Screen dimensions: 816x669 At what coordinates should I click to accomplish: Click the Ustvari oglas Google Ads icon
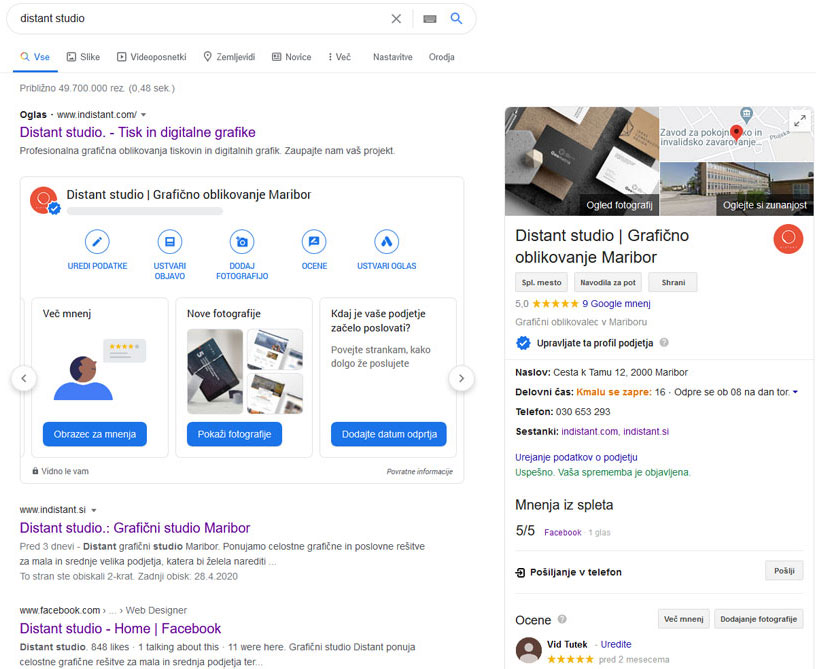[x=387, y=242]
